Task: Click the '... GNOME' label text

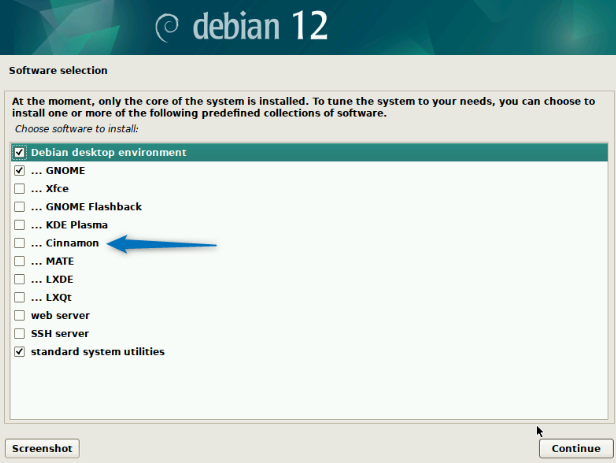Action: 58,170
